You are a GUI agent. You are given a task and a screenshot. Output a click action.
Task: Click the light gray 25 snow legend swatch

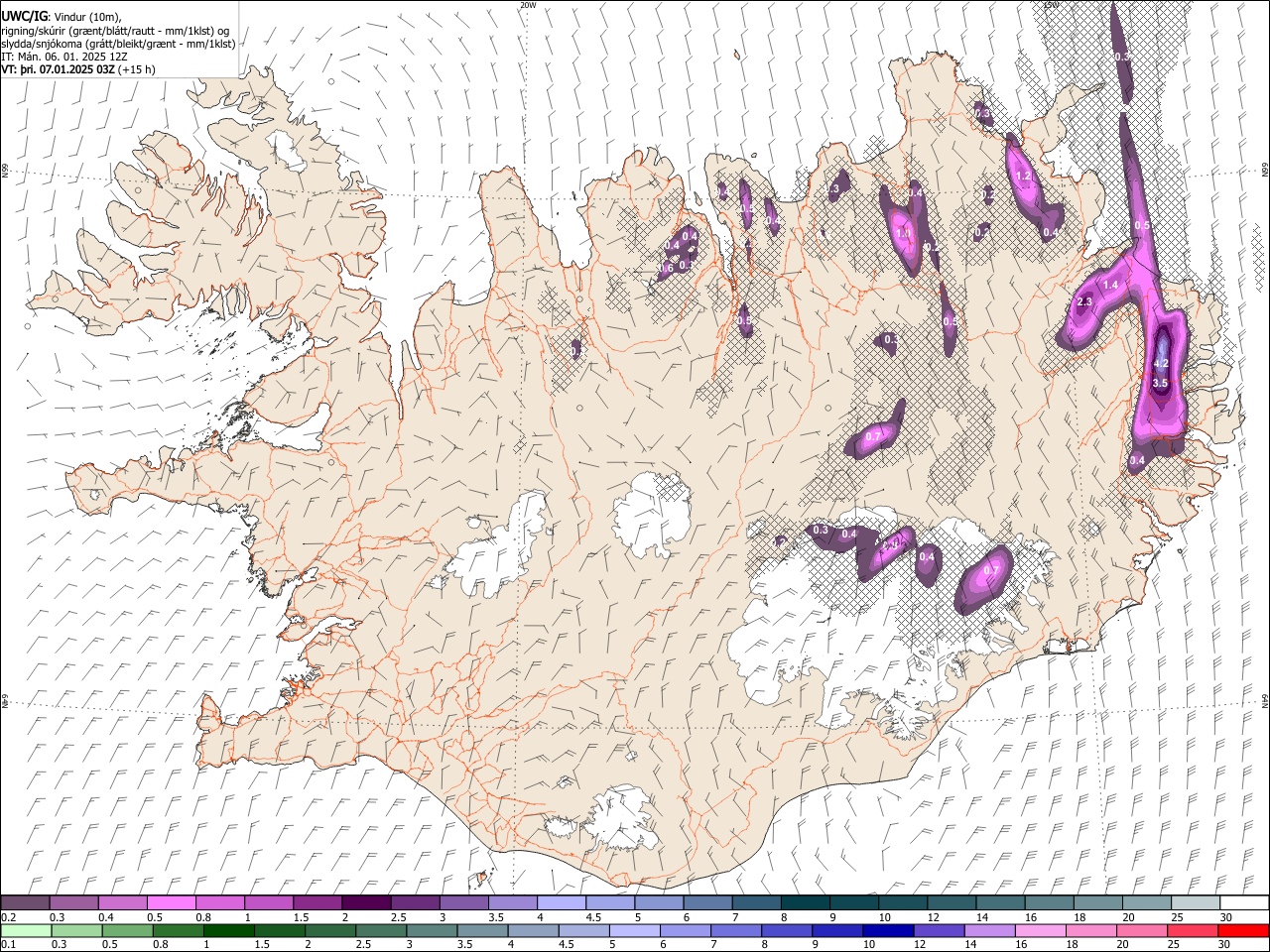1195,902
